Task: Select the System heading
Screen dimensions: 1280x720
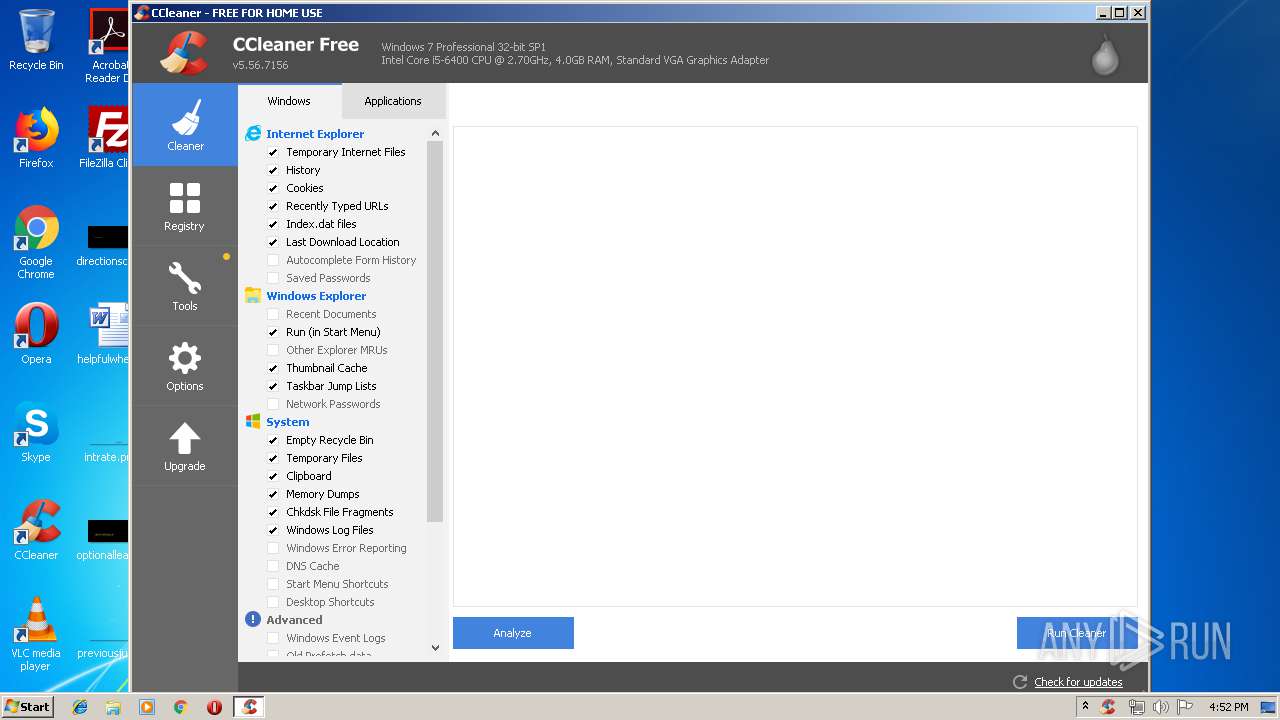Action: (x=288, y=422)
